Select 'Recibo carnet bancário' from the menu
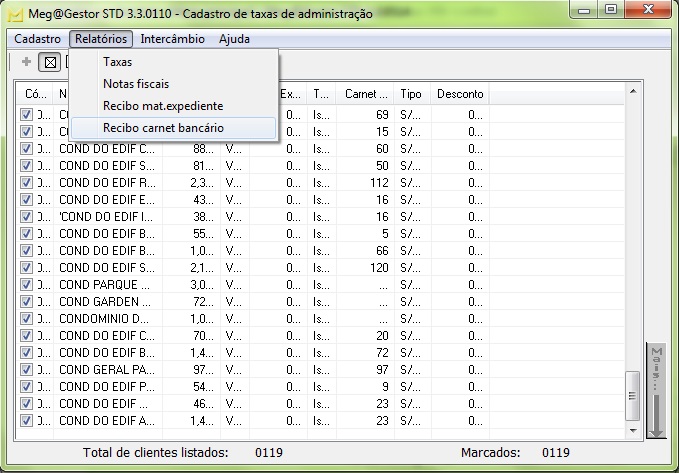The width and height of the screenshot is (679, 473). point(163,128)
